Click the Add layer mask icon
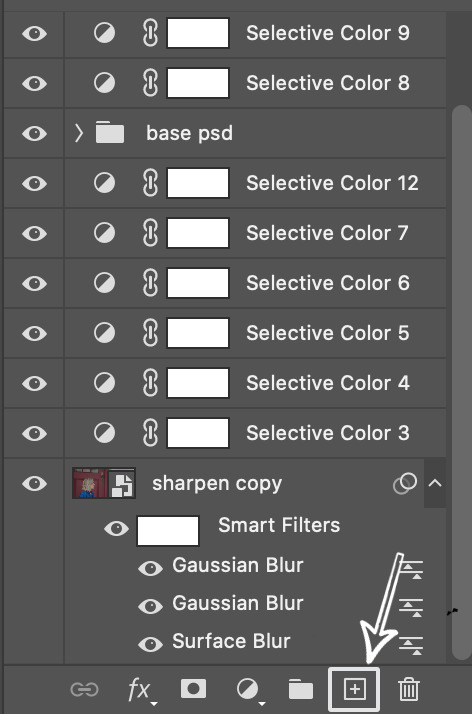The height and width of the screenshot is (714, 472). coord(193,688)
